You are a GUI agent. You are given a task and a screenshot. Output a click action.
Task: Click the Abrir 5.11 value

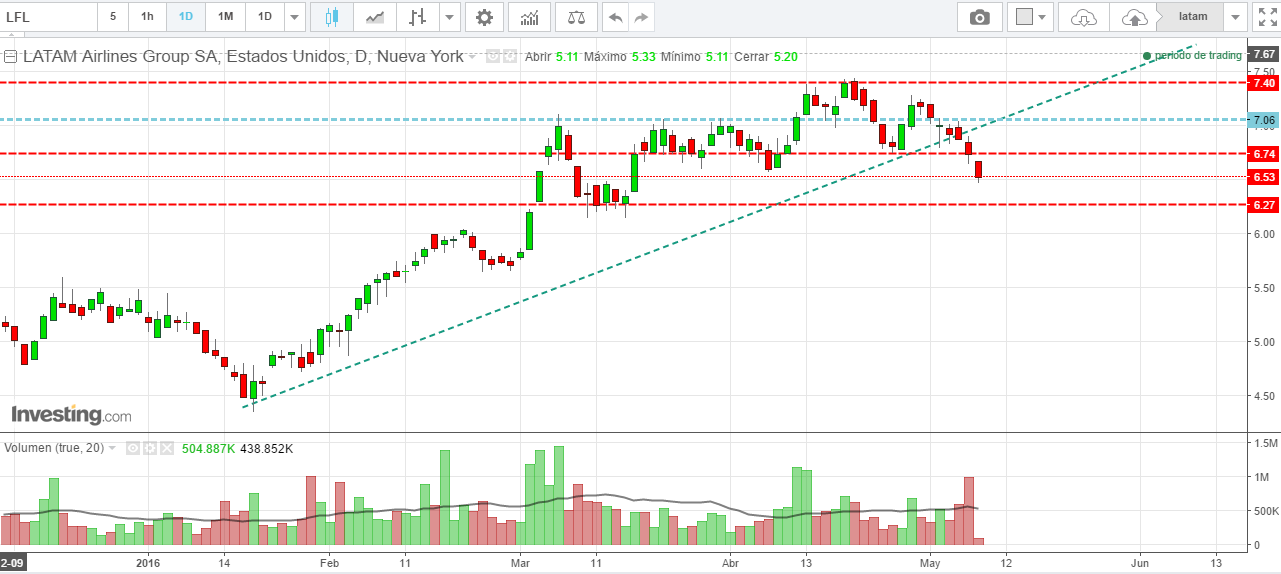pos(567,57)
